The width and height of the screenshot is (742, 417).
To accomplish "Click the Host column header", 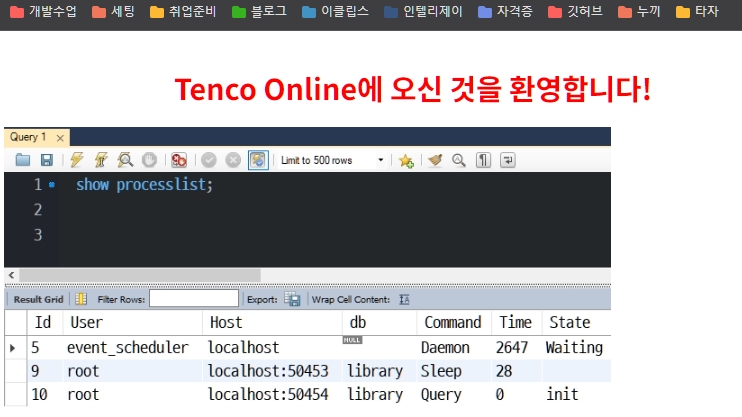I will [x=272, y=322].
